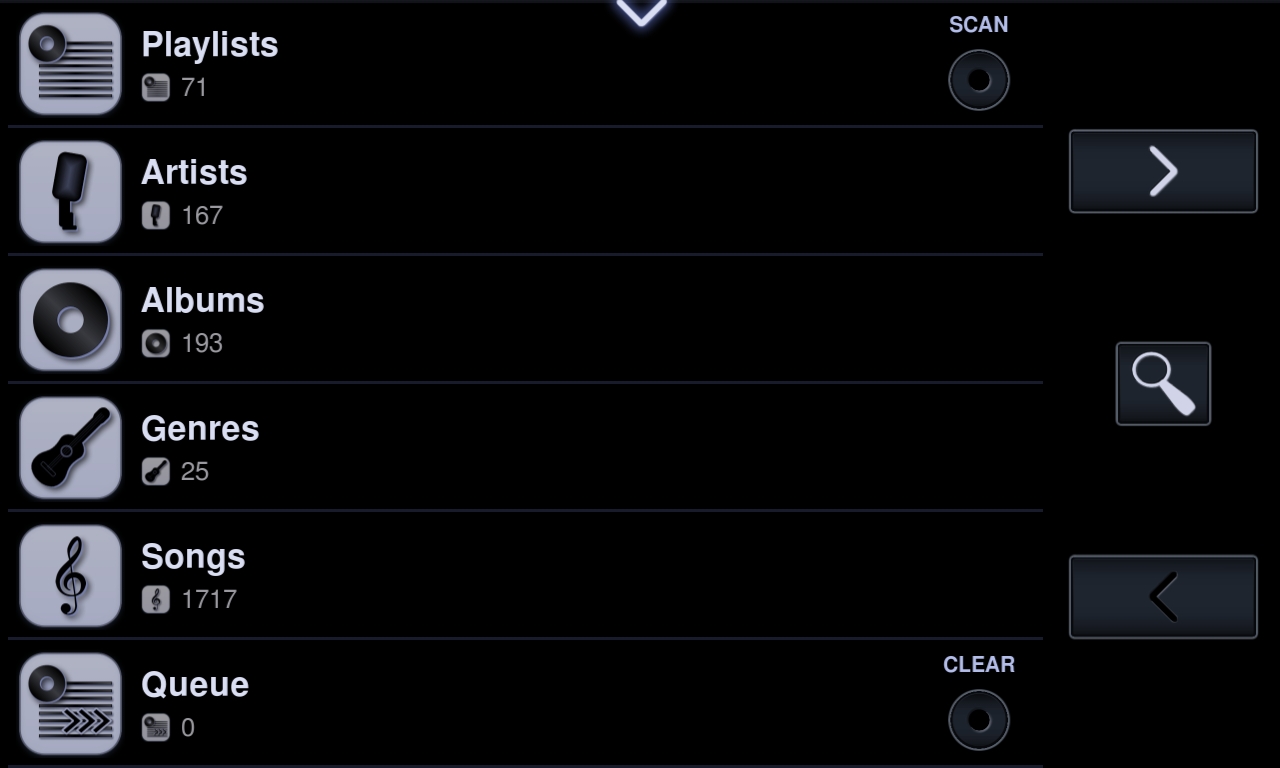1280x768 pixels.
Task: Go back with the left chevron button
Action: [x=1163, y=597]
